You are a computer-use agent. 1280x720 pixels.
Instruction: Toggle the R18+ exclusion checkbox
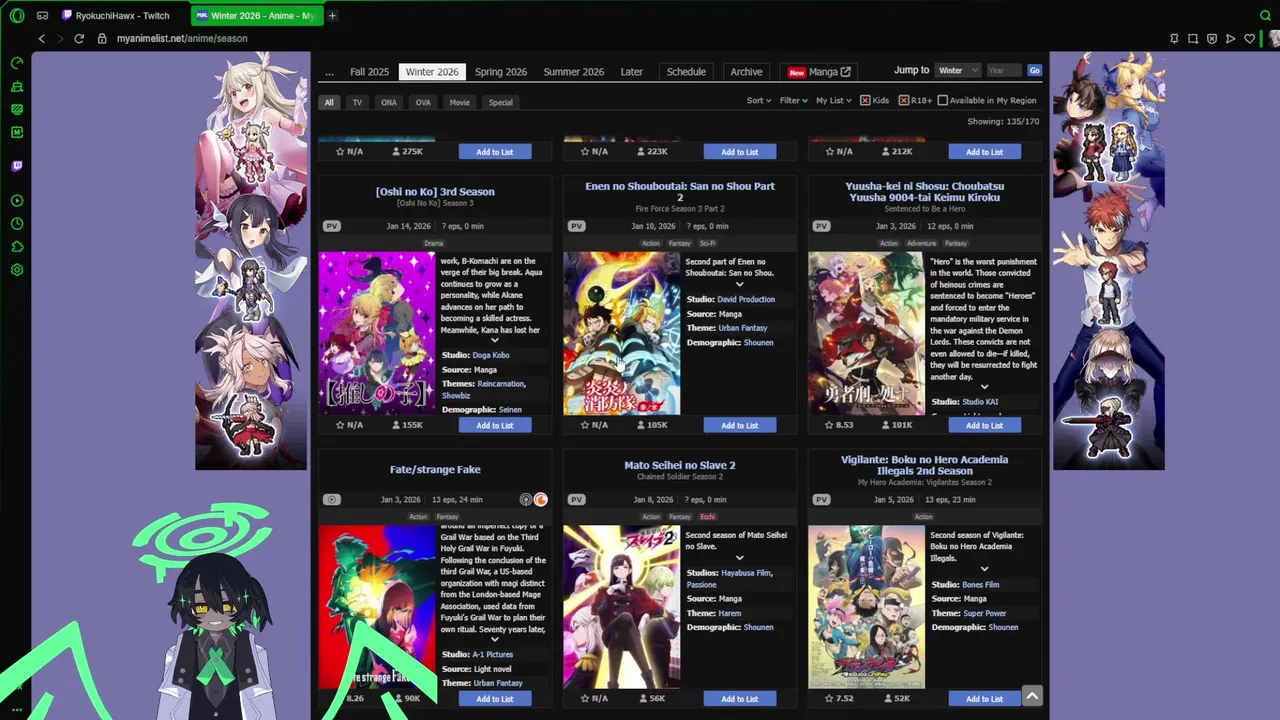pyautogui.click(x=904, y=100)
